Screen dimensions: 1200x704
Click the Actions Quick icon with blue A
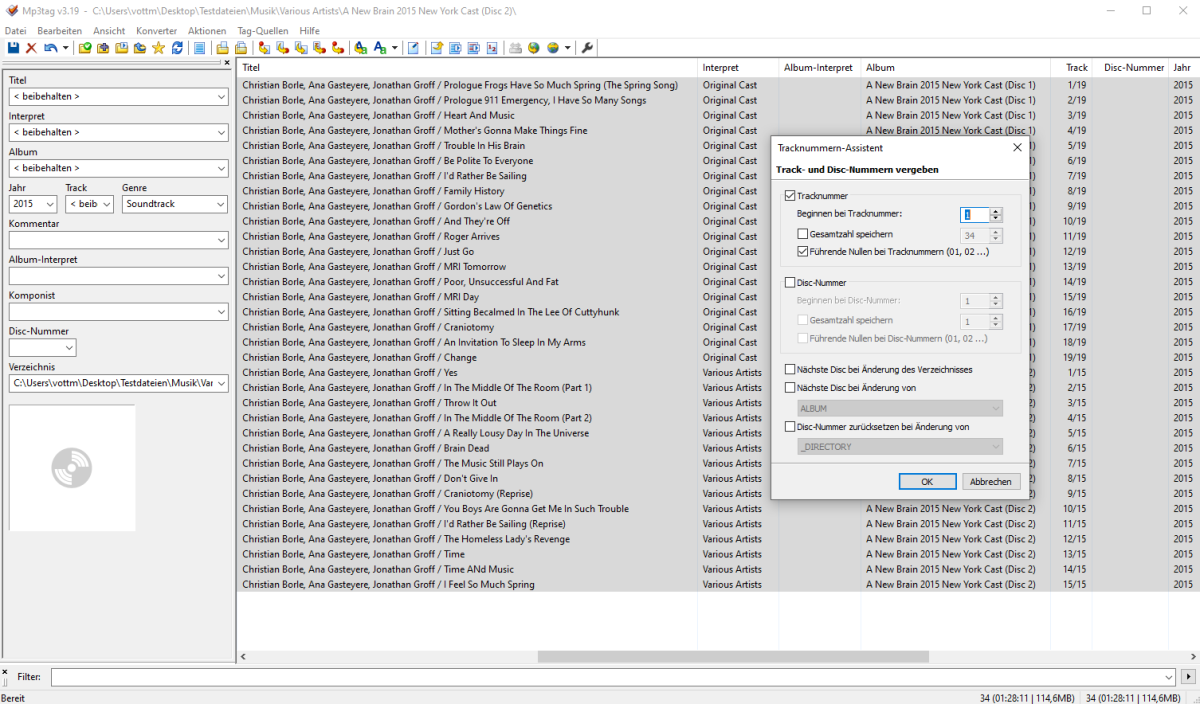click(x=380, y=48)
